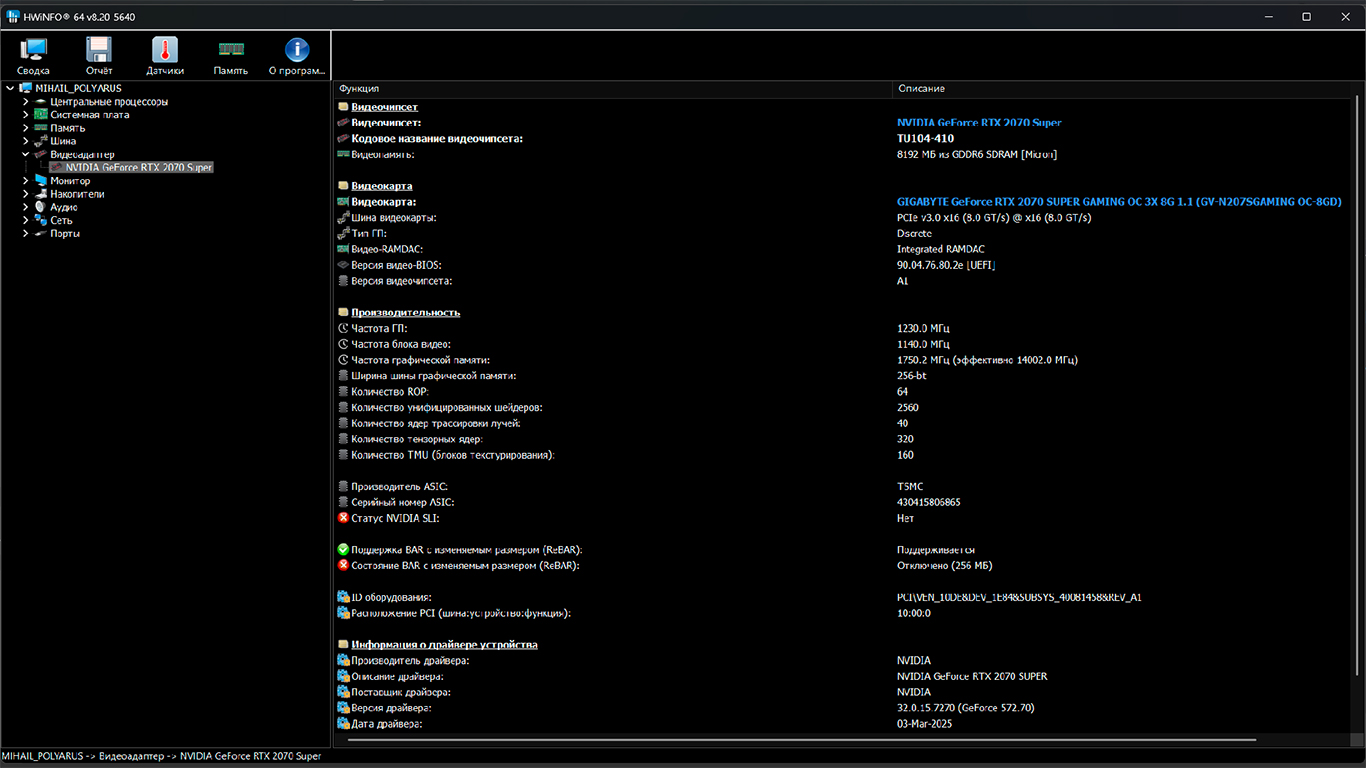Click the clock icon next to Частота блока видео
1366x768 pixels.
pos(343,344)
